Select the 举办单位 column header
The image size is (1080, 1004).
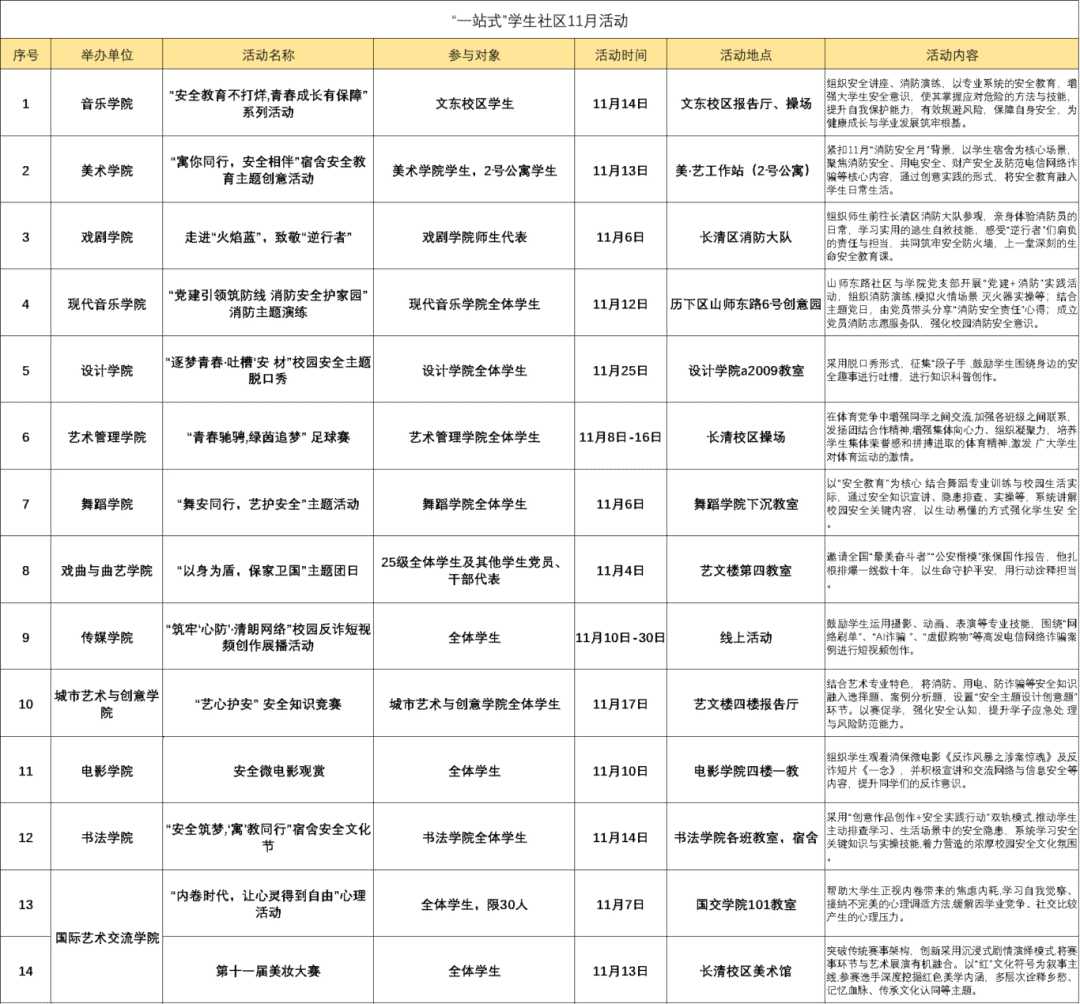coord(106,55)
